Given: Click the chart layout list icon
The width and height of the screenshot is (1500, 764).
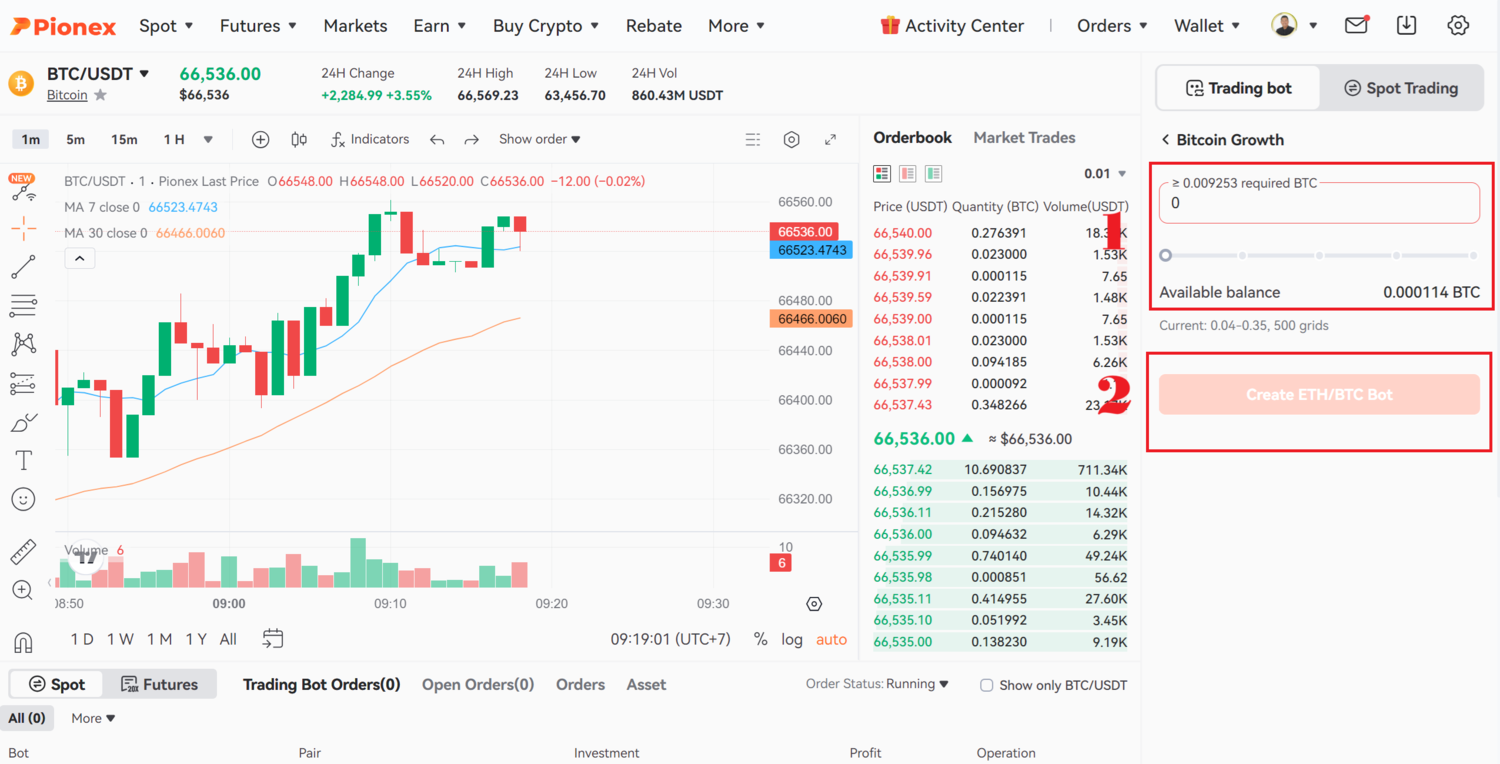Looking at the screenshot, I should pyautogui.click(x=753, y=140).
